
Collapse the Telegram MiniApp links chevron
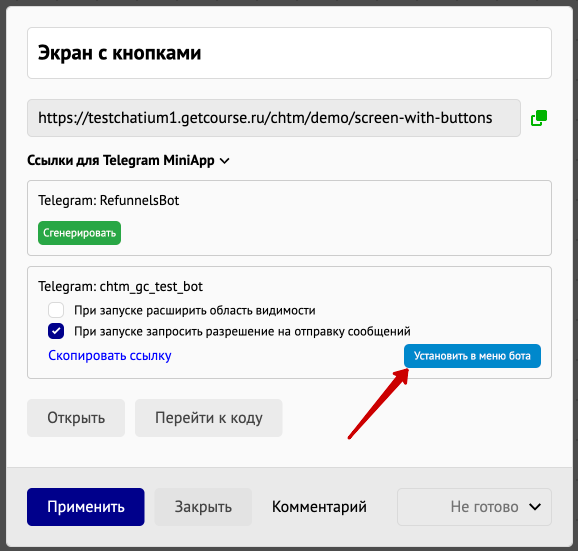224,161
